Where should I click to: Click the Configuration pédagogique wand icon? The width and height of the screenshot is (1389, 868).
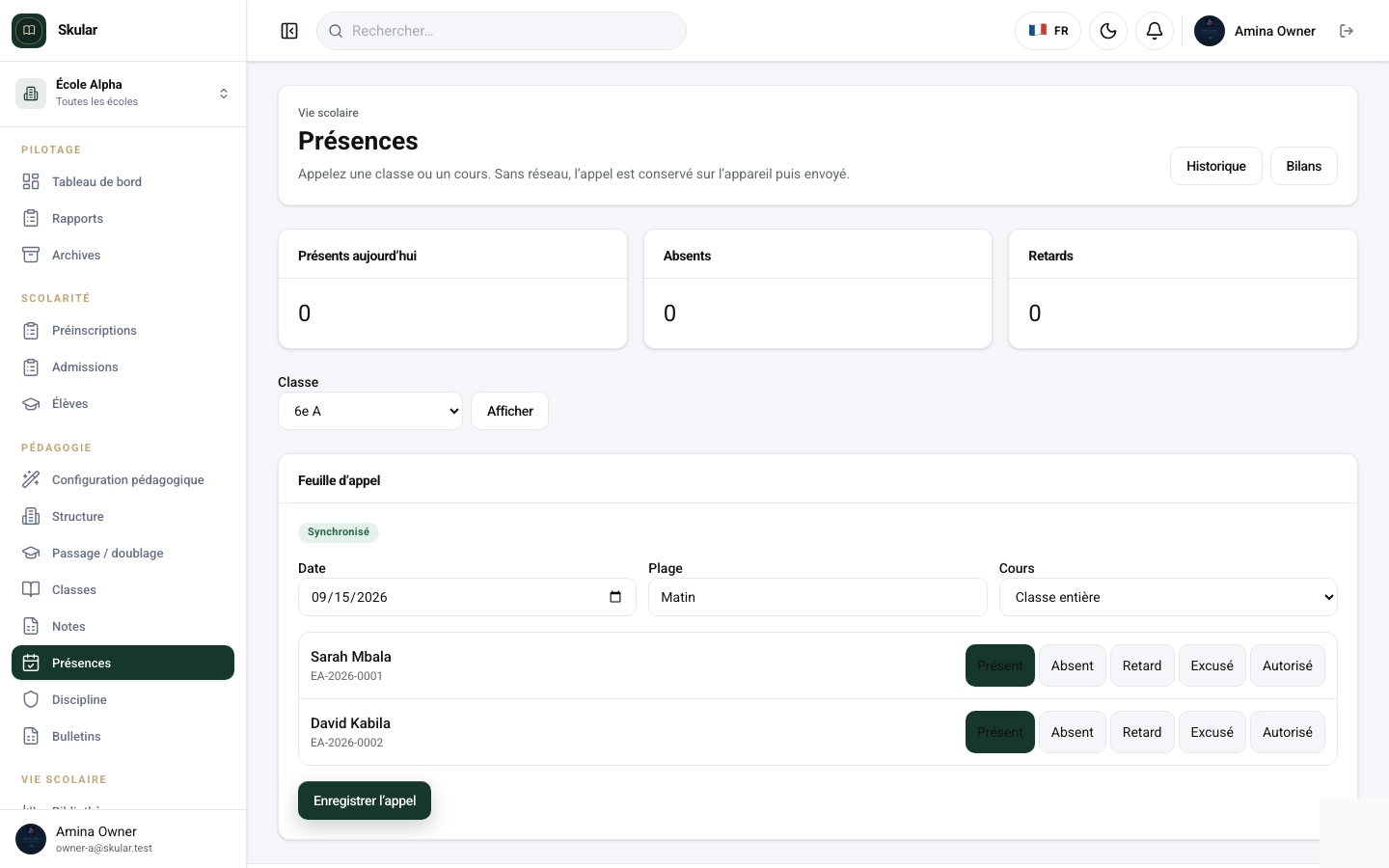(x=31, y=479)
